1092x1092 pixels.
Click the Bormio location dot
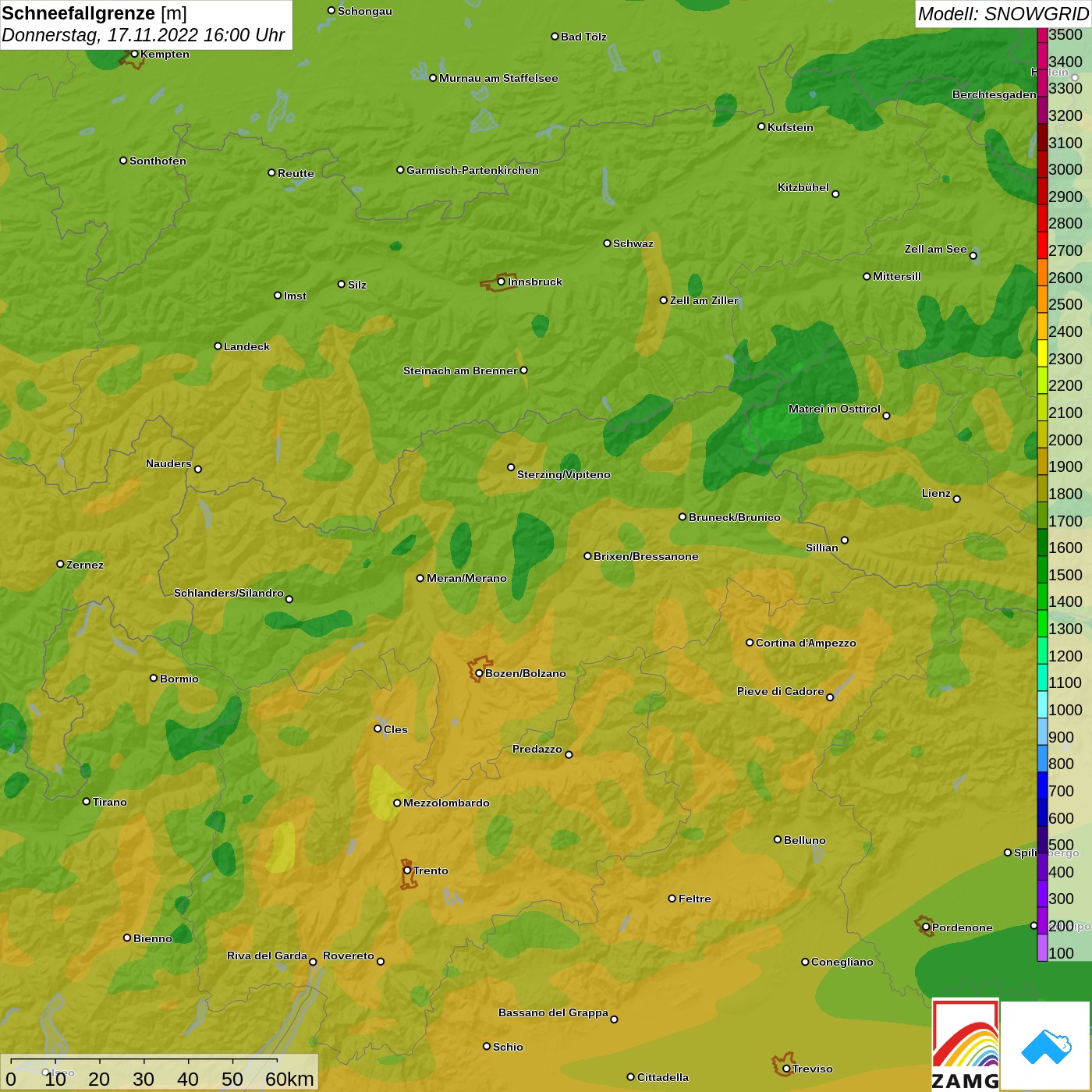154,678
